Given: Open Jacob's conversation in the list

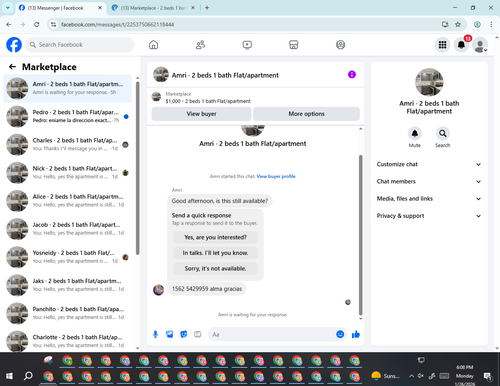Looking at the screenshot, I should tap(67, 229).
